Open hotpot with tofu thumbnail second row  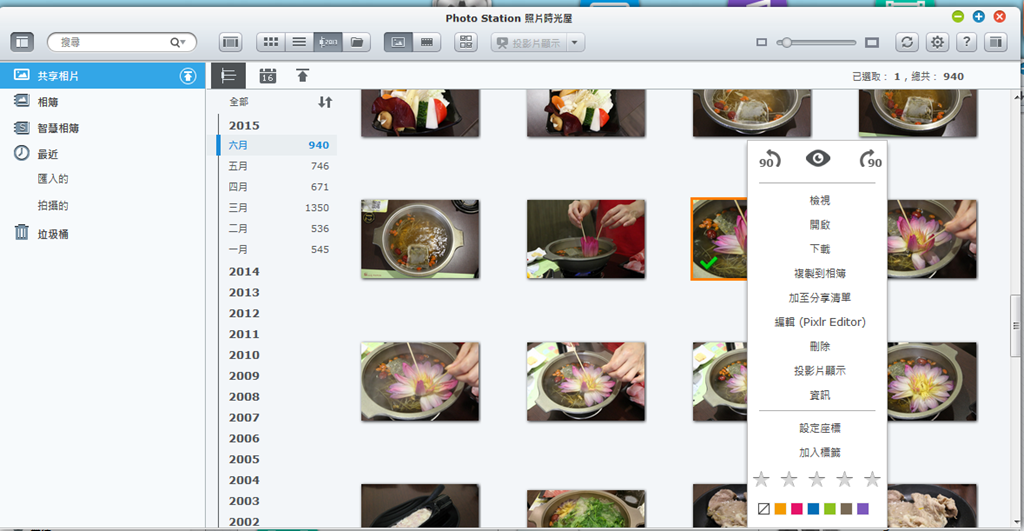click(420, 240)
